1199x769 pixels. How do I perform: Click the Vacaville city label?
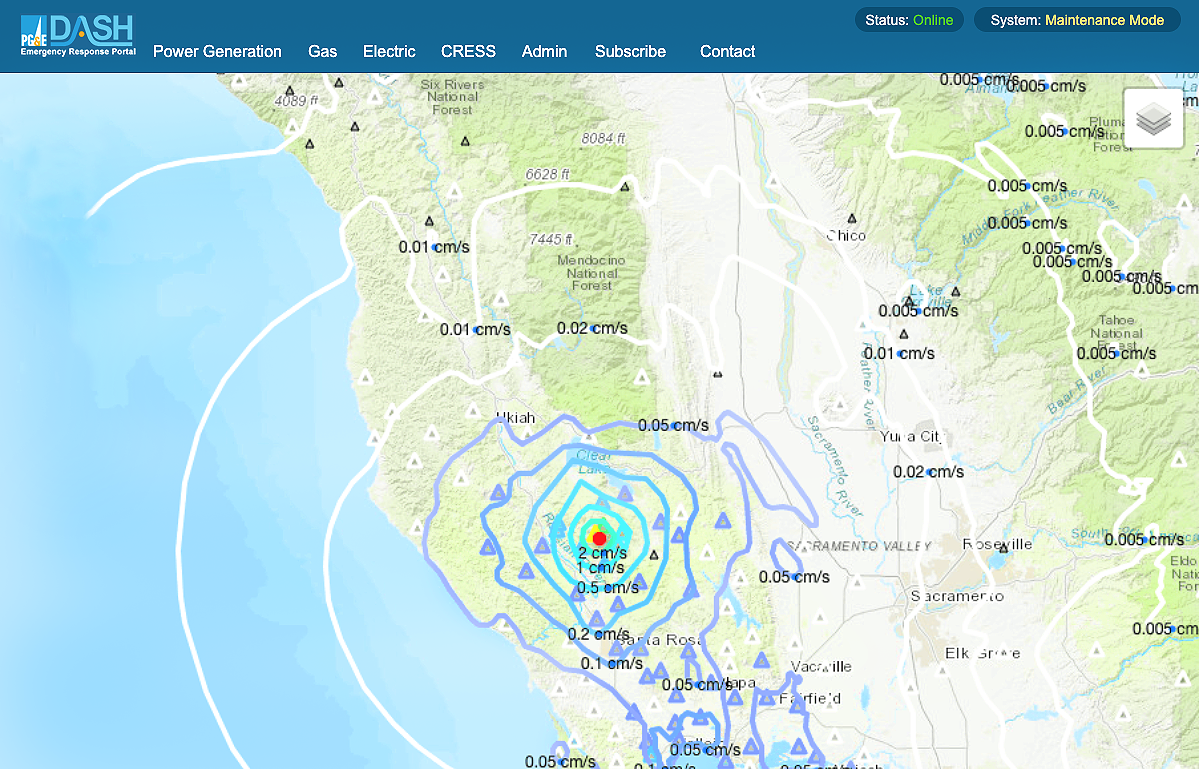pos(821,667)
